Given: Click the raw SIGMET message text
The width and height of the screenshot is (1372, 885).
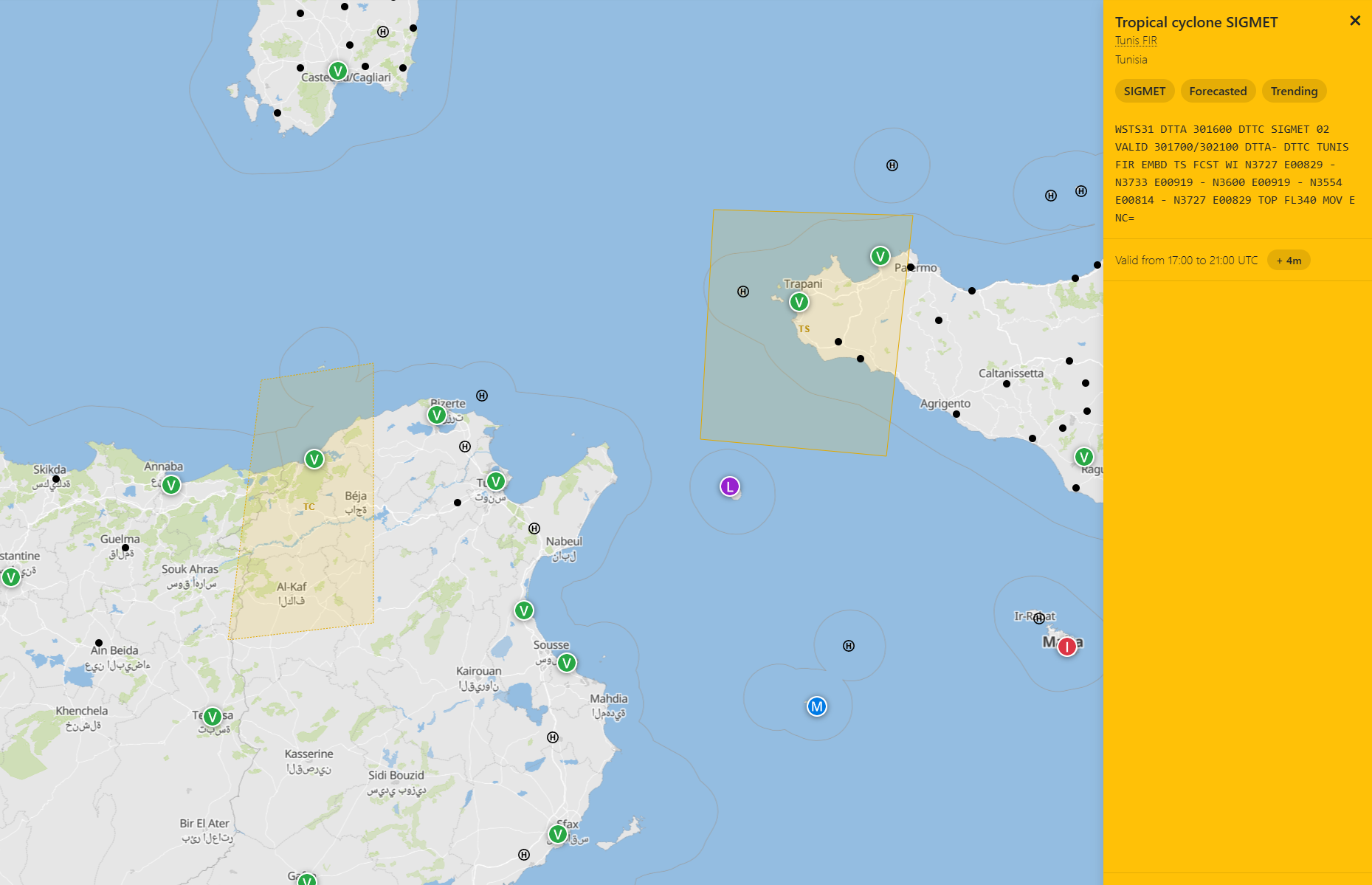Looking at the screenshot, I should click(1236, 173).
